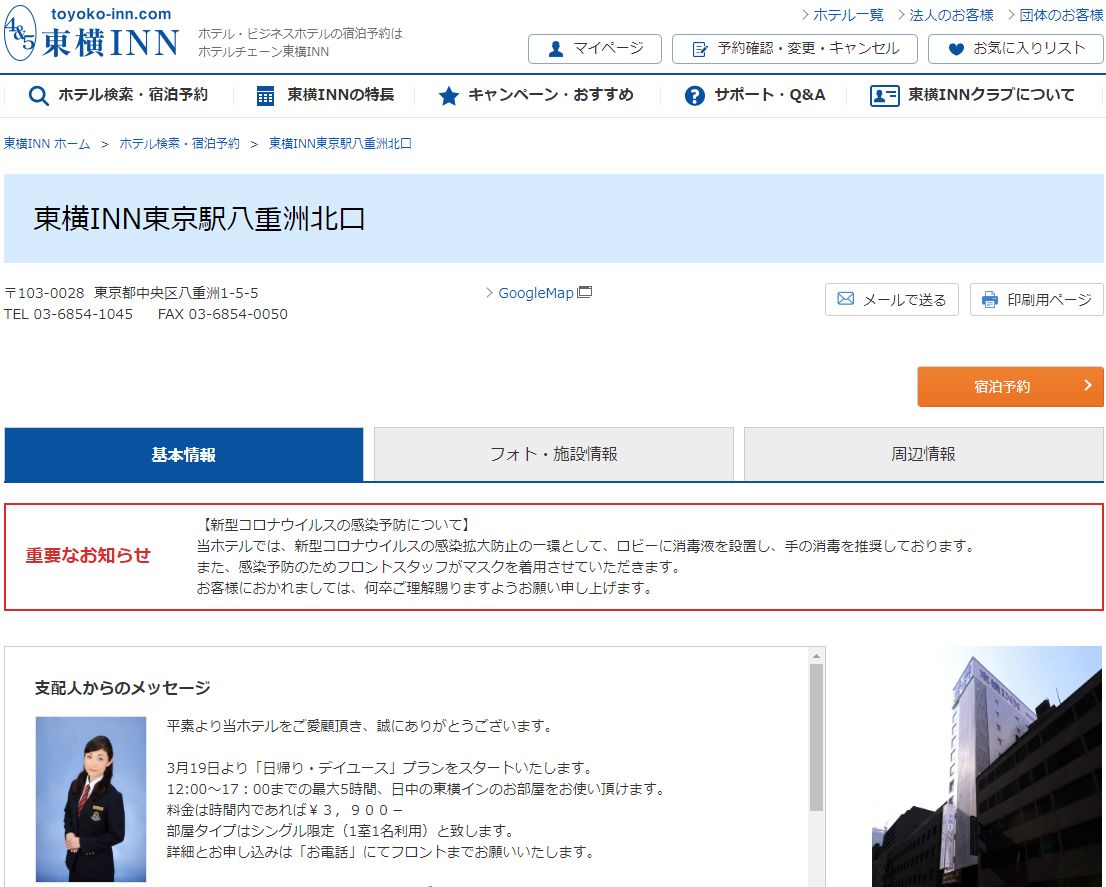Go to ホテル検索・宿泊予約 breadcrumb
Image resolution: width=1106 pixels, height=887 pixels.
[179, 144]
